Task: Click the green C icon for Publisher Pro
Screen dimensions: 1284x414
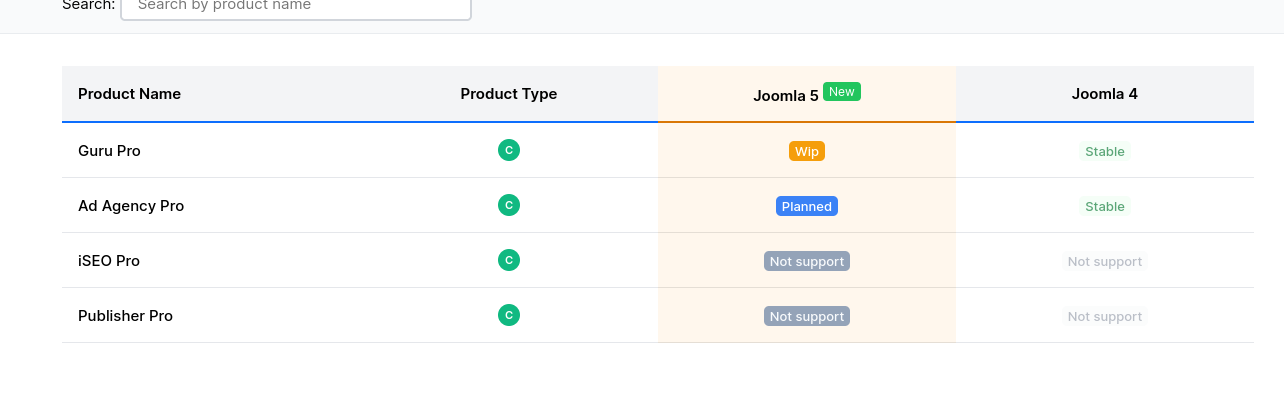Action: 509,315
